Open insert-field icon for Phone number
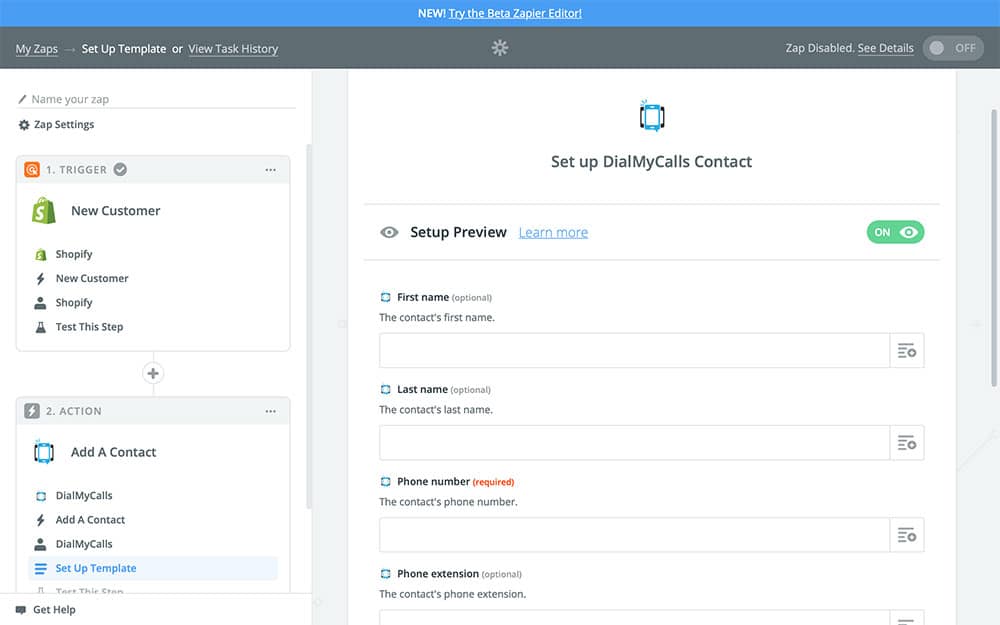Viewport: 1000px width, 625px height. point(907,535)
